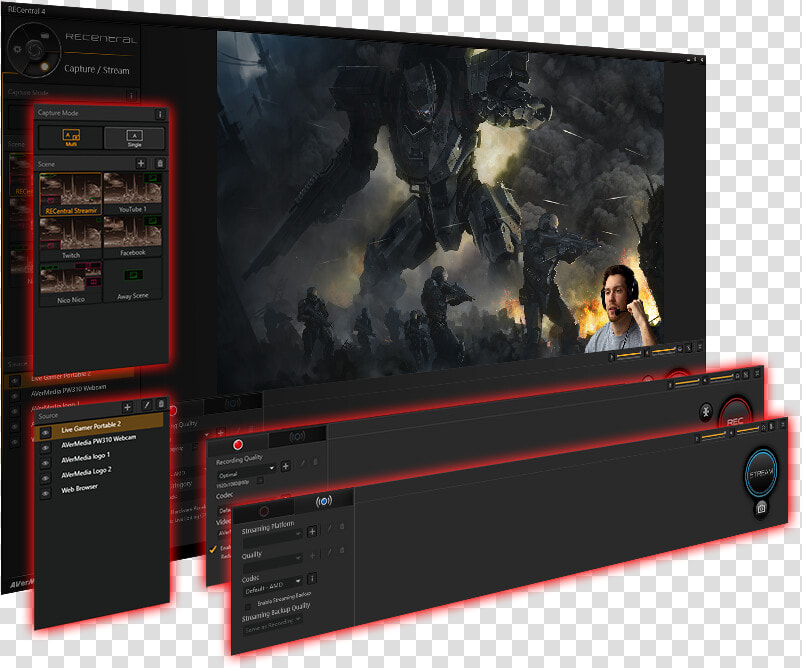Click far-right corner icon on STREAM bar
Image resolution: width=802 pixels, height=668 pixels.
pyautogui.click(x=782, y=425)
